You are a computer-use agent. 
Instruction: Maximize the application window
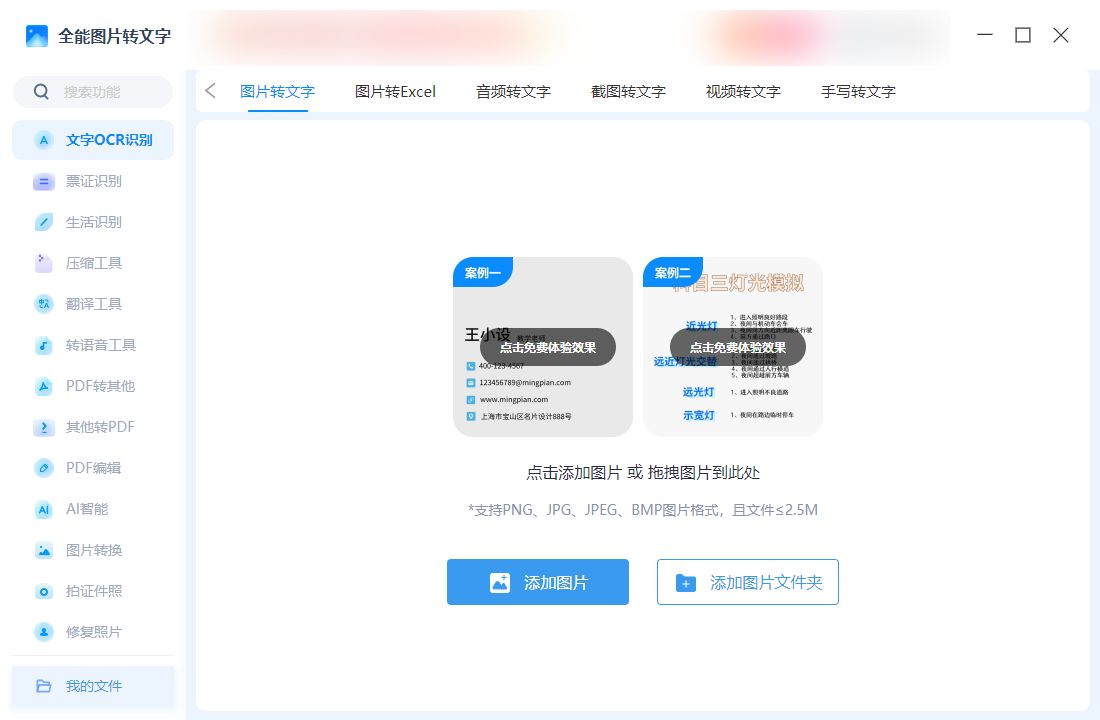(x=1023, y=35)
